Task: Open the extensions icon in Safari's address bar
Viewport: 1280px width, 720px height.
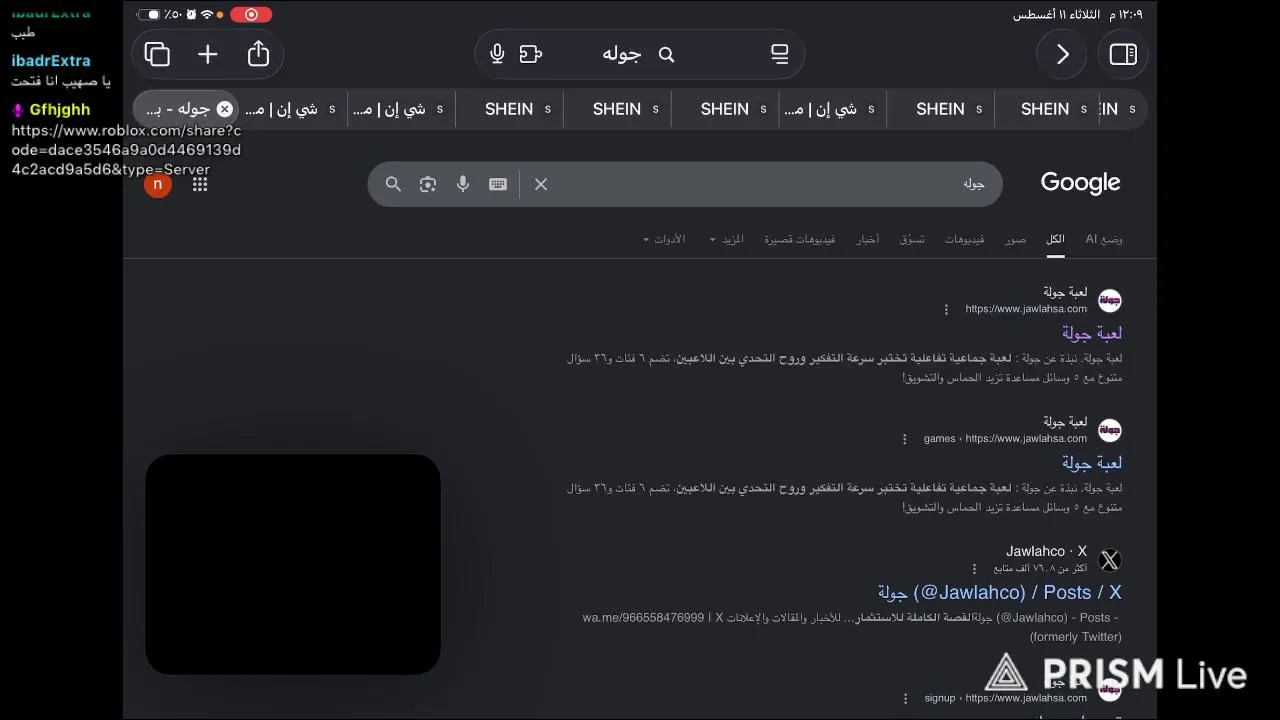Action: 531,54
